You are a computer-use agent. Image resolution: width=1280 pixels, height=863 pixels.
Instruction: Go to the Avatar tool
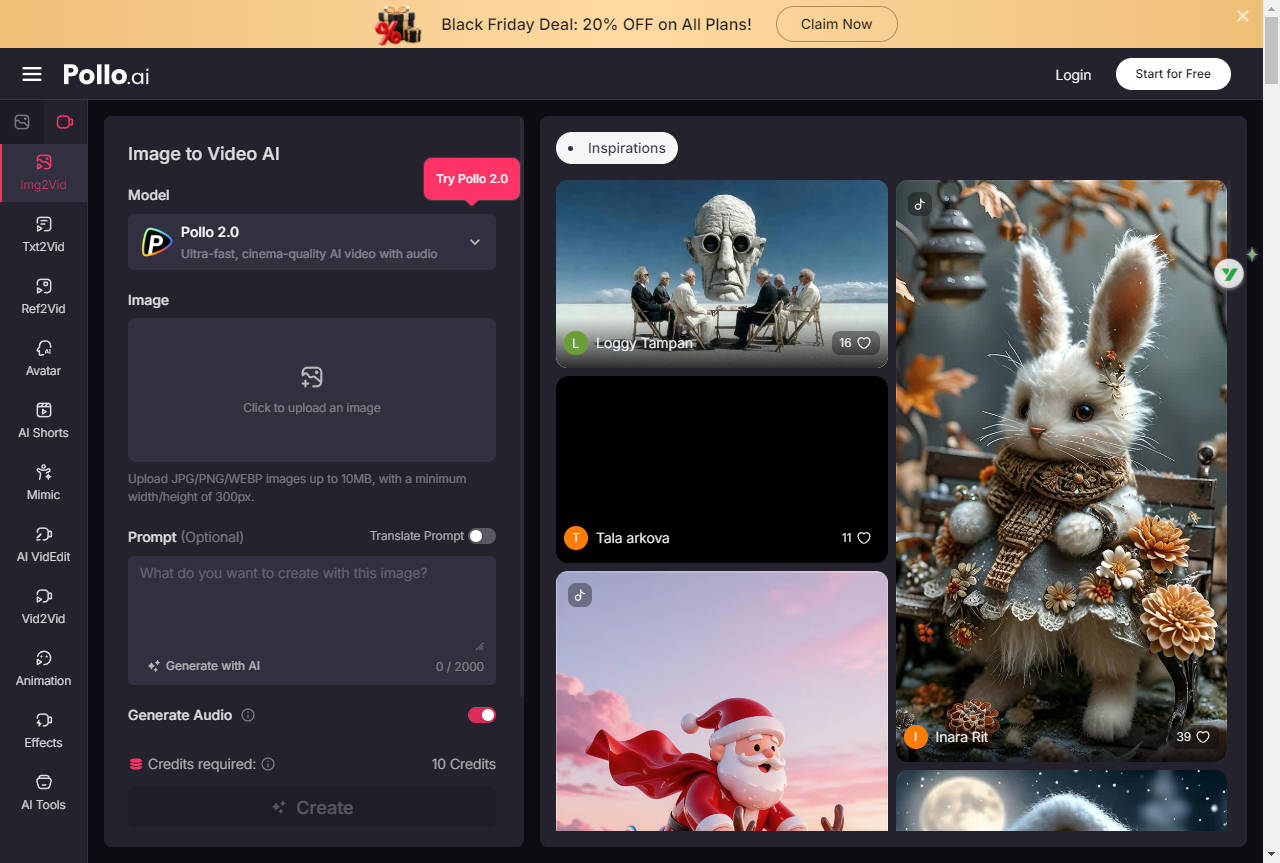click(43, 358)
